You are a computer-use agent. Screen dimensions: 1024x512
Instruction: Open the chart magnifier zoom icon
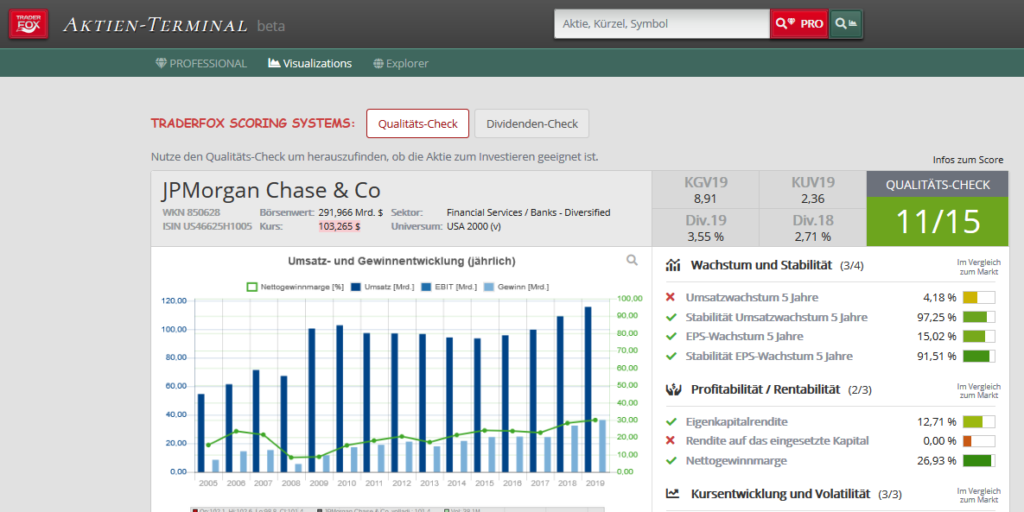pos(632,260)
